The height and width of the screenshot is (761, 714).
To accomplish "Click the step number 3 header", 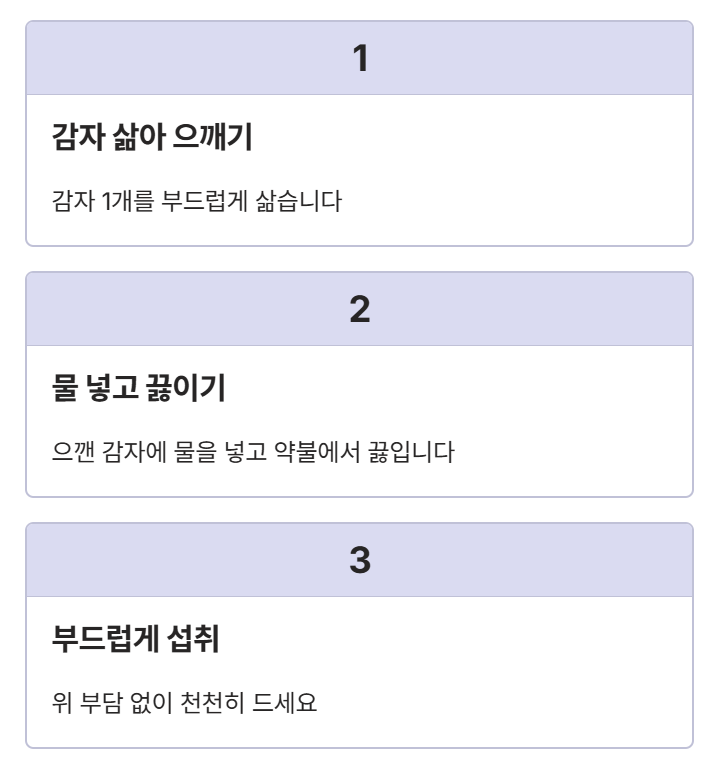I will (359, 560).
